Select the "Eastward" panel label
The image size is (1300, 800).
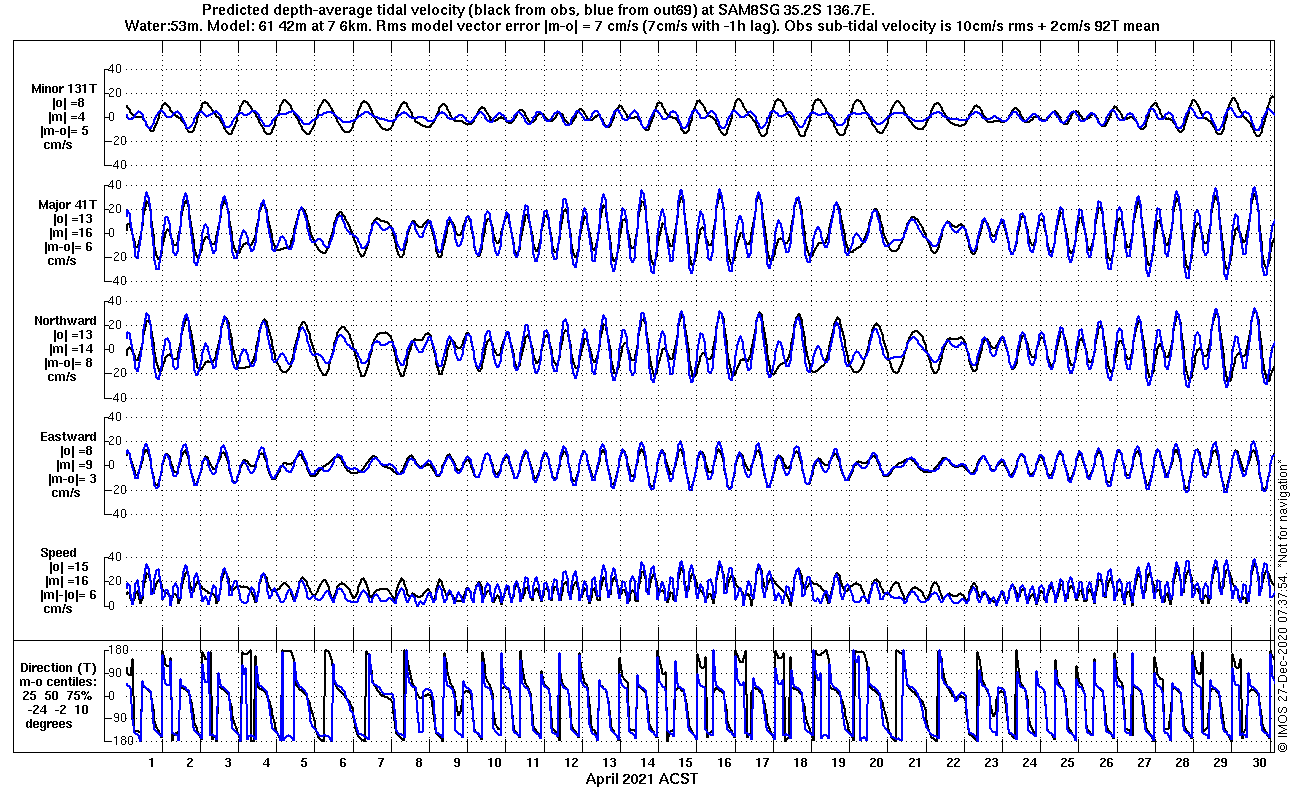pyautogui.click(x=68, y=437)
